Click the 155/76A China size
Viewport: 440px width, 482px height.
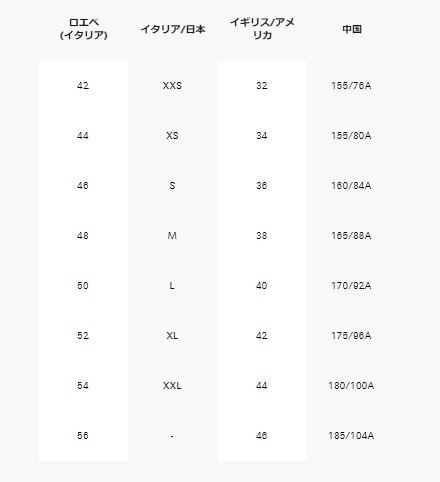(x=351, y=86)
